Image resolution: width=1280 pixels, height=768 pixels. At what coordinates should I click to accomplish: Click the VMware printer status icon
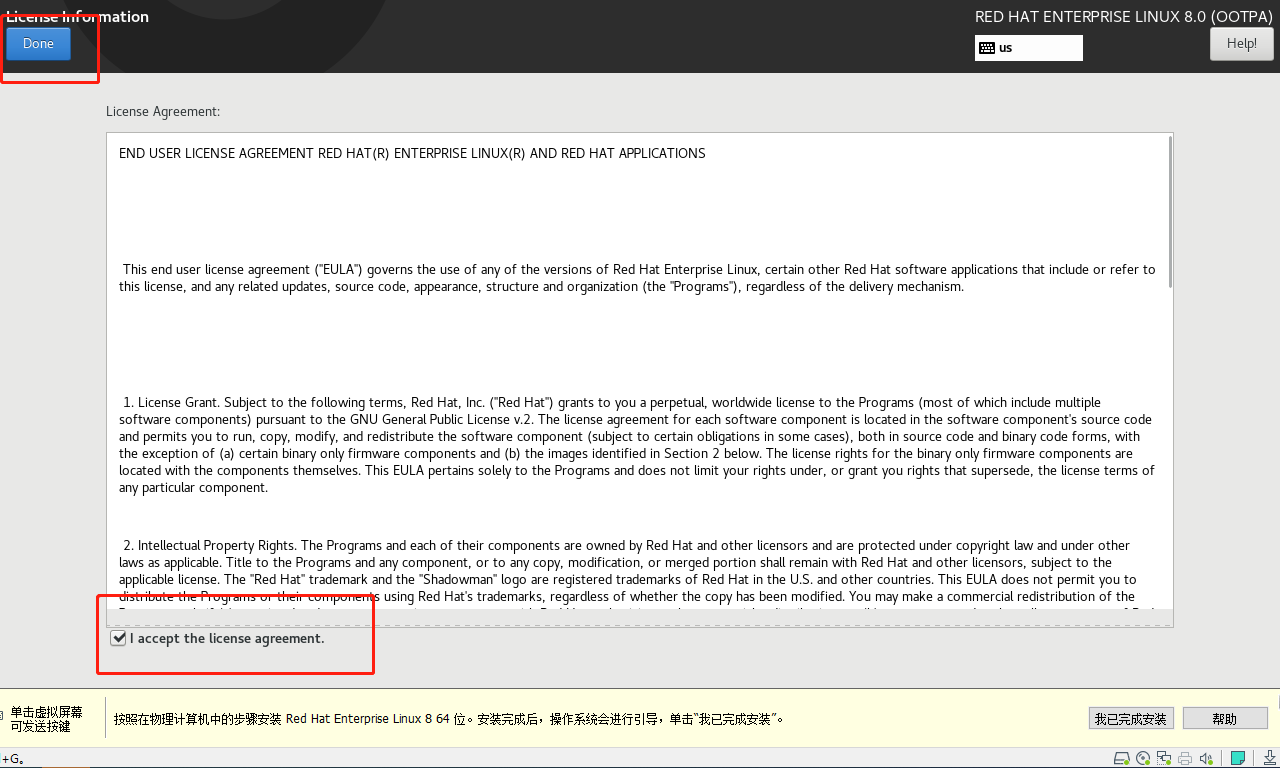click(x=1185, y=758)
